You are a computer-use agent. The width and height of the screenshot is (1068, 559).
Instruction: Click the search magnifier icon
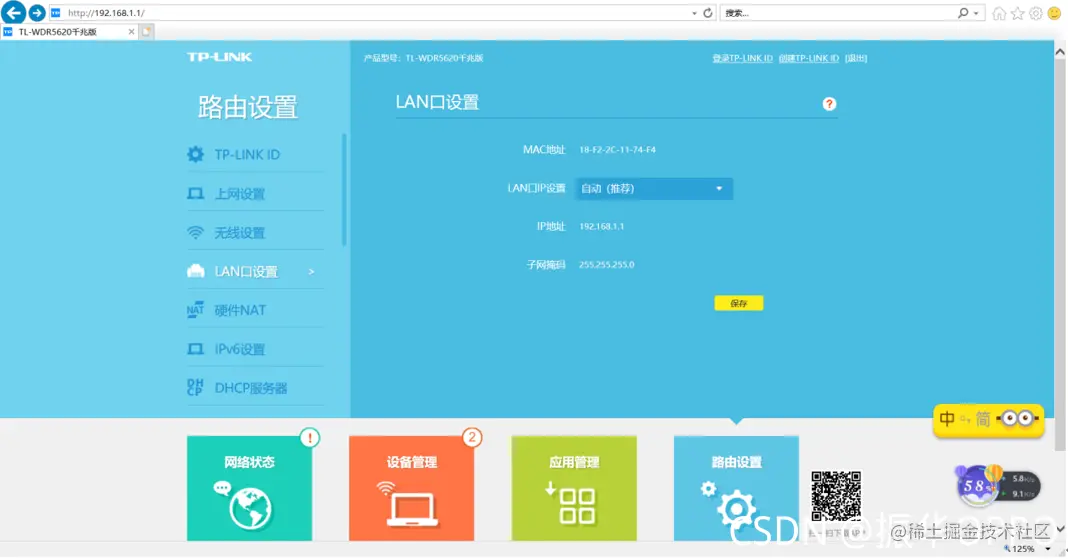963,13
